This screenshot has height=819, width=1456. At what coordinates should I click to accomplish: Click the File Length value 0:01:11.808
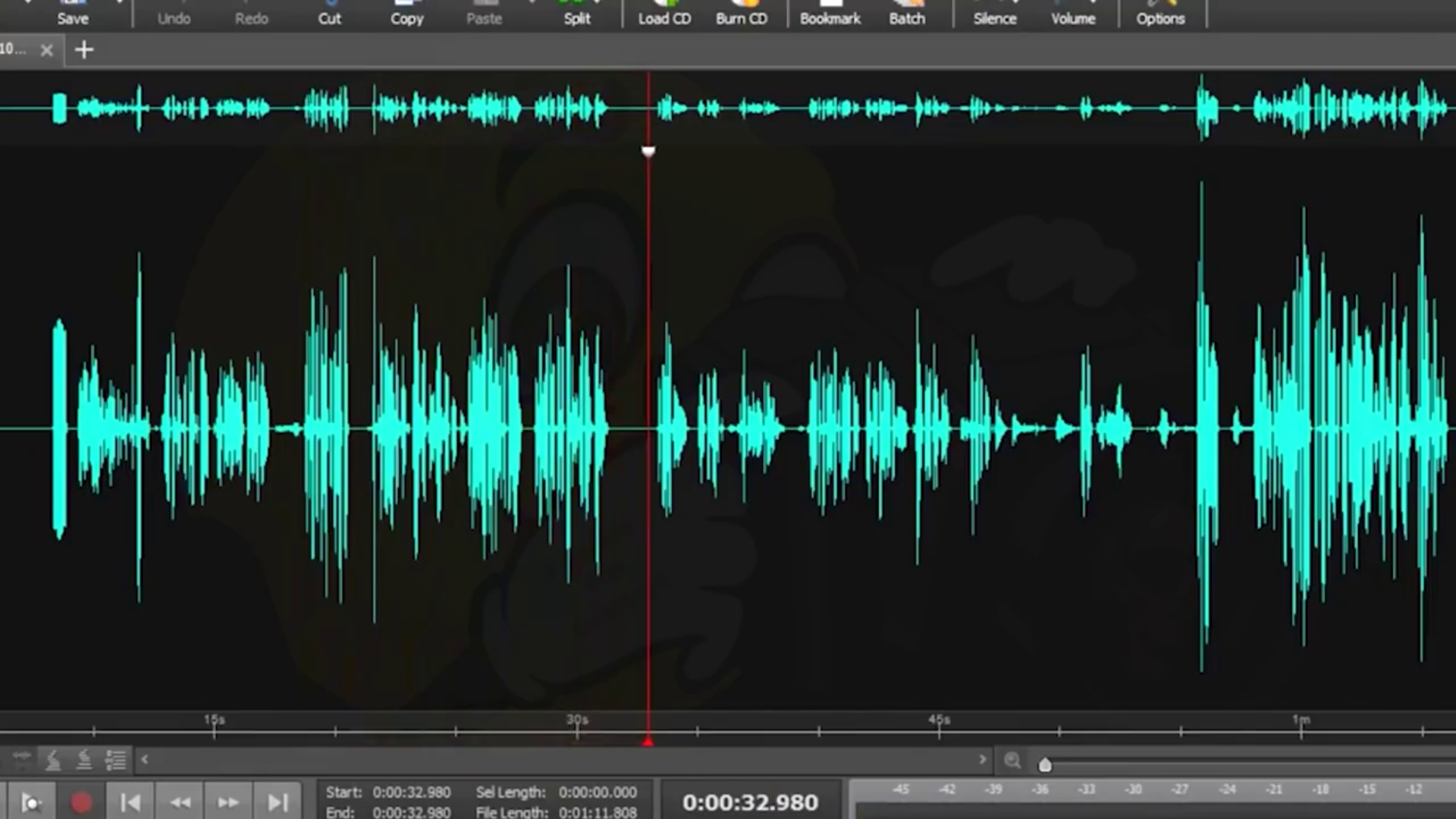598,812
